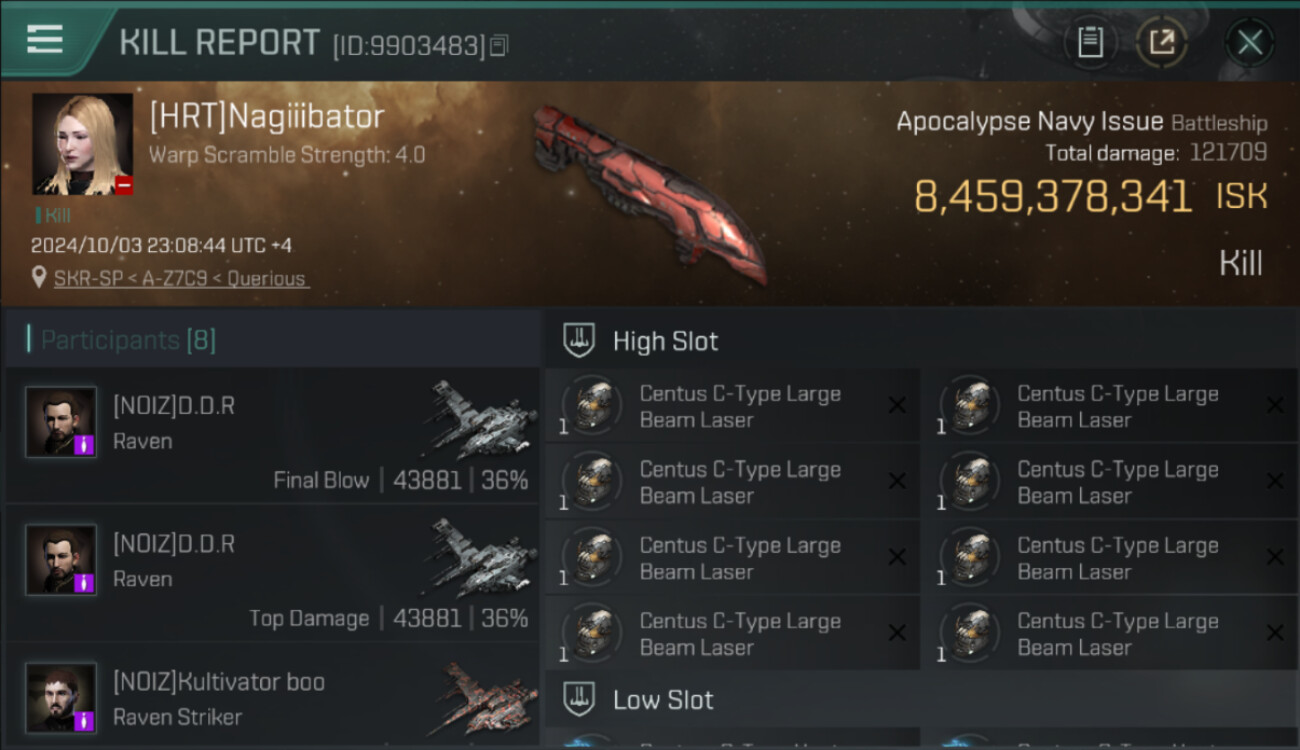This screenshot has width=1300, height=750.
Task: Open Kultivator boo participant portrait
Action: tap(61, 698)
